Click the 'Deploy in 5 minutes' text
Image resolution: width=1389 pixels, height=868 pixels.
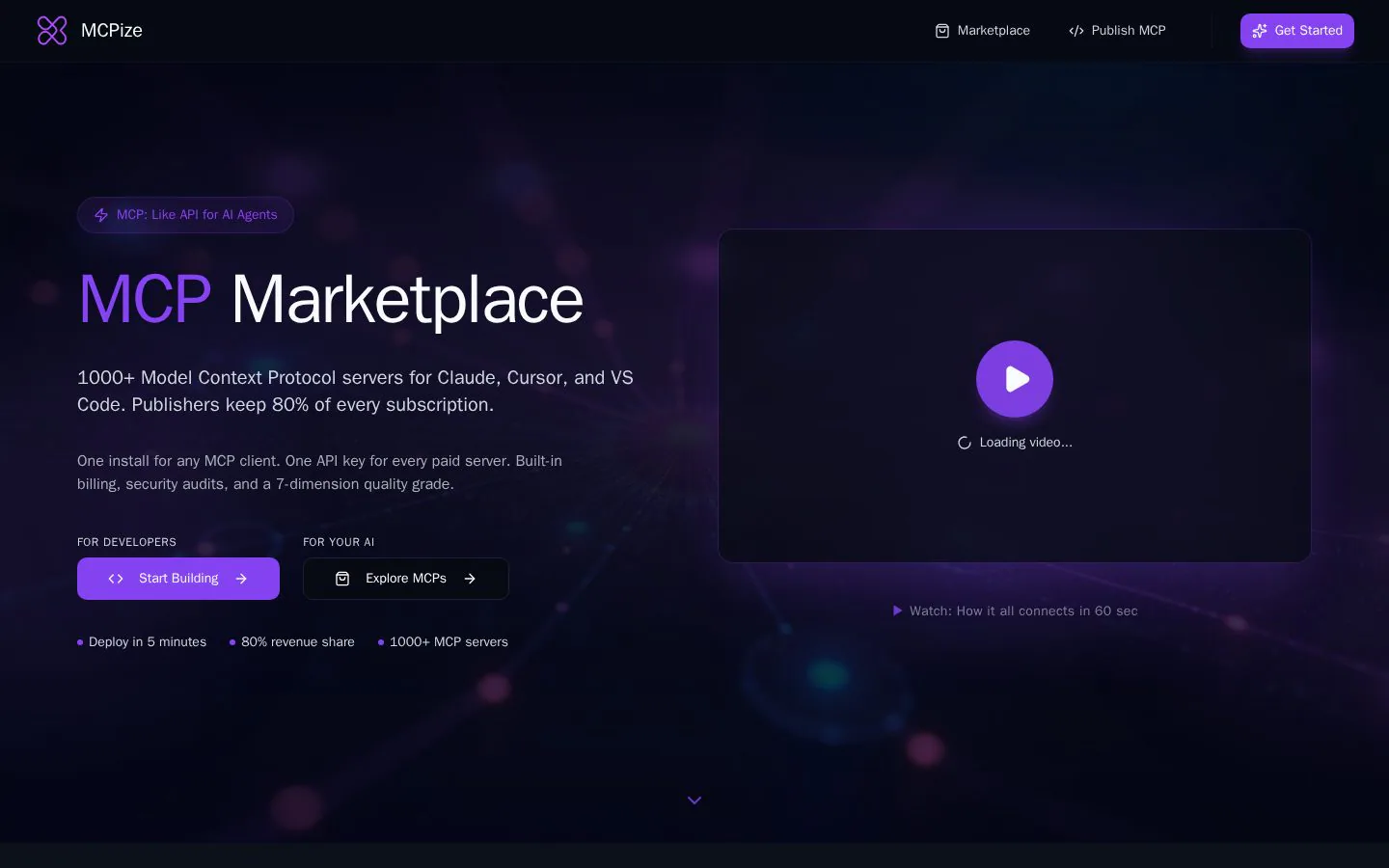(x=148, y=642)
